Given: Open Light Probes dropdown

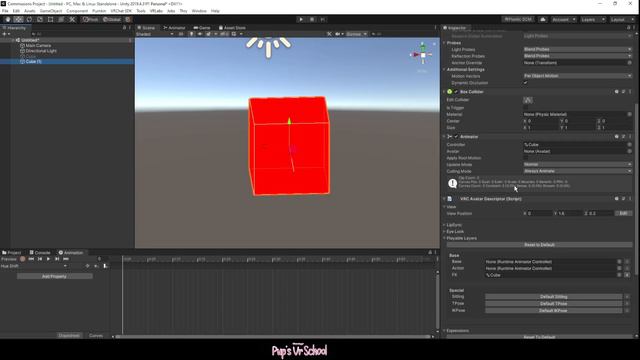Looking at the screenshot, I should pos(578,49).
